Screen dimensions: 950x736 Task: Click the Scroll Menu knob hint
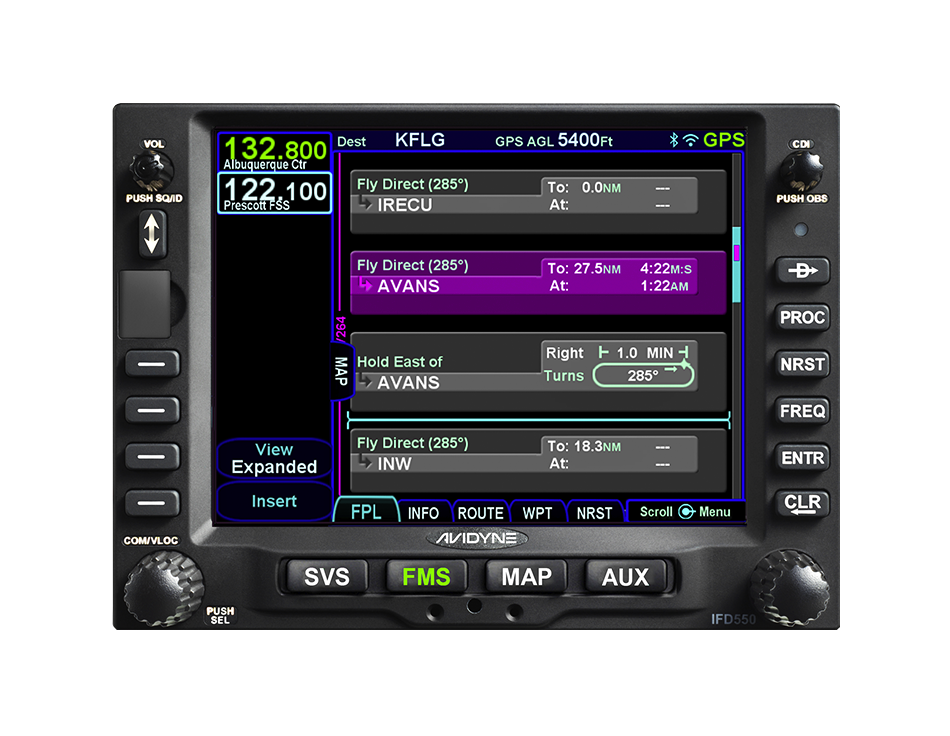point(685,512)
